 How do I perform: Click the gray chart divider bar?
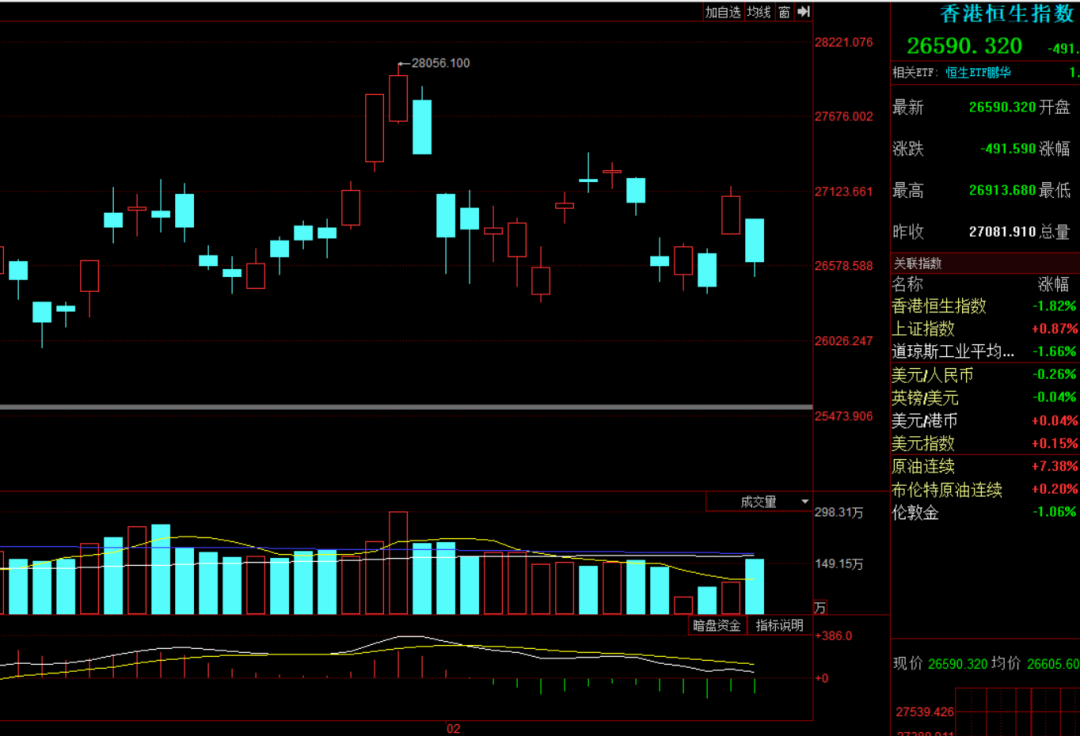click(x=406, y=408)
